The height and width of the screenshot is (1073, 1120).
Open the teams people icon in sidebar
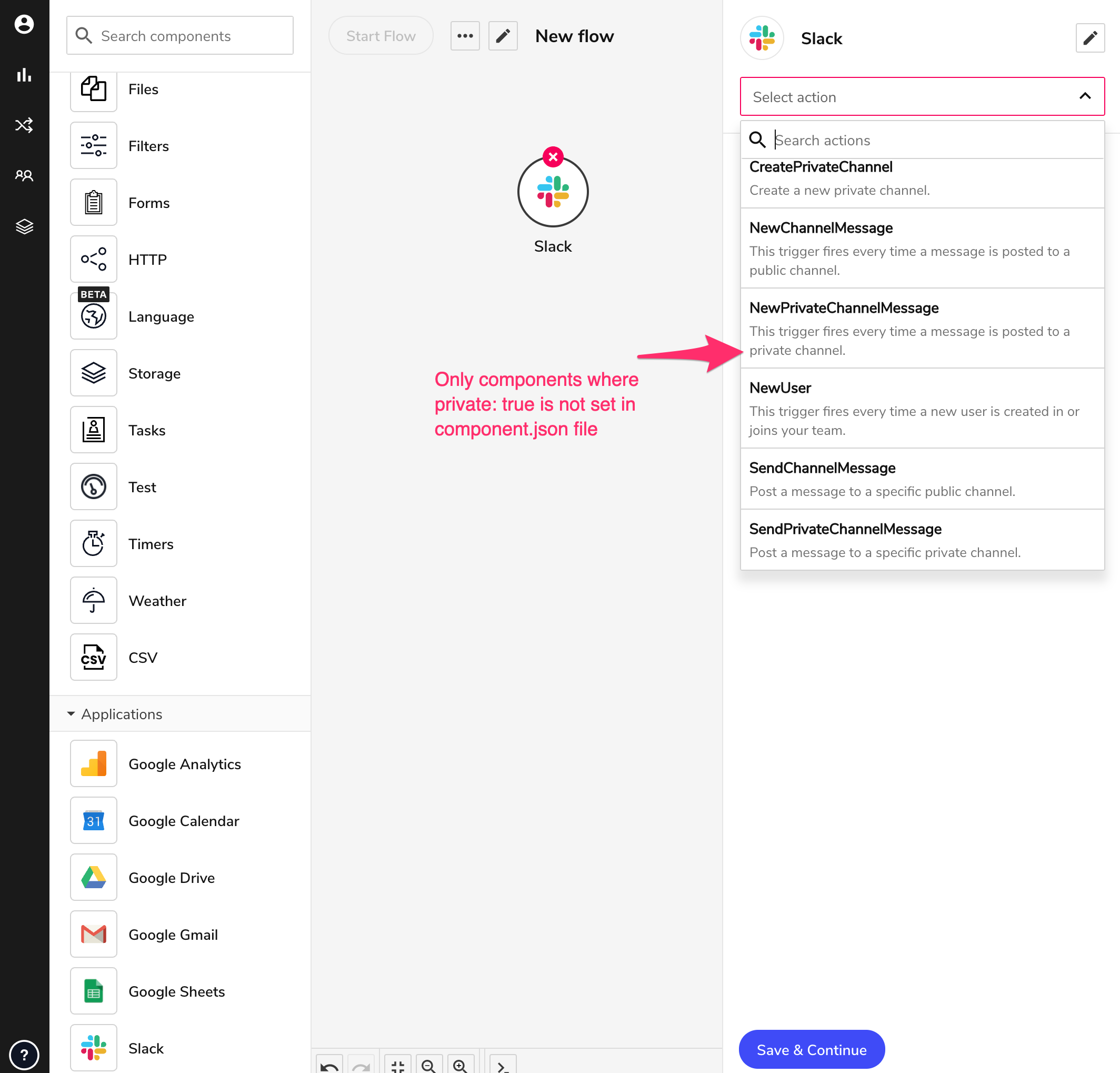(24, 175)
